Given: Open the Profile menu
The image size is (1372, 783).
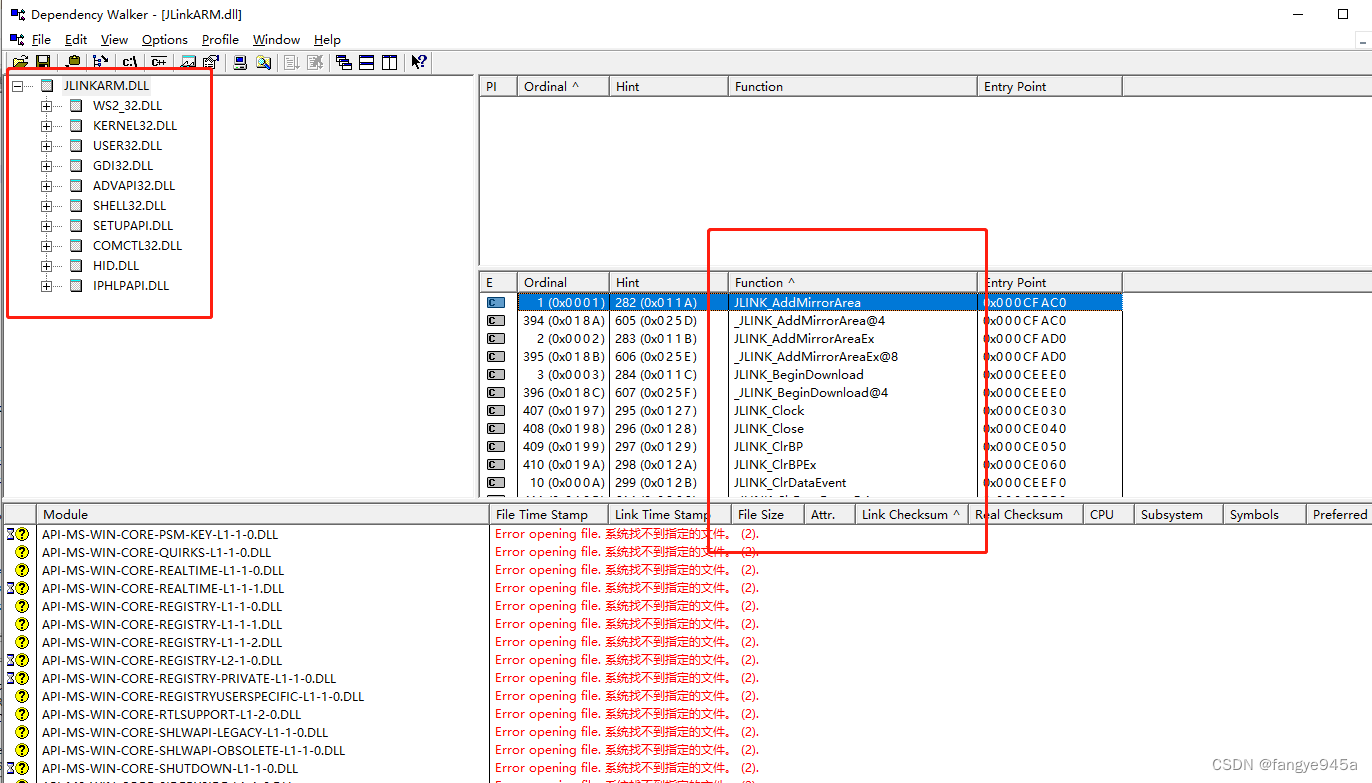Looking at the screenshot, I should pyautogui.click(x=220, y=40).
